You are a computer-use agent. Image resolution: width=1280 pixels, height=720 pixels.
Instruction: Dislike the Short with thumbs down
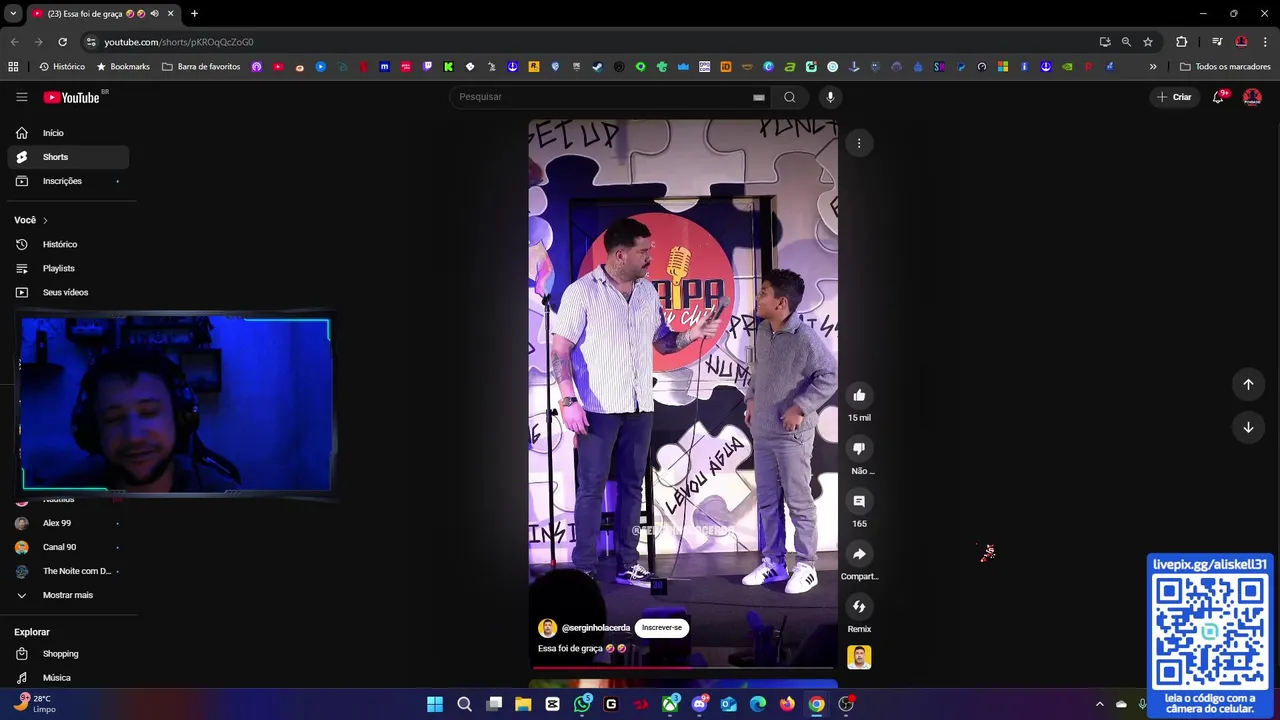click(859, 448)
